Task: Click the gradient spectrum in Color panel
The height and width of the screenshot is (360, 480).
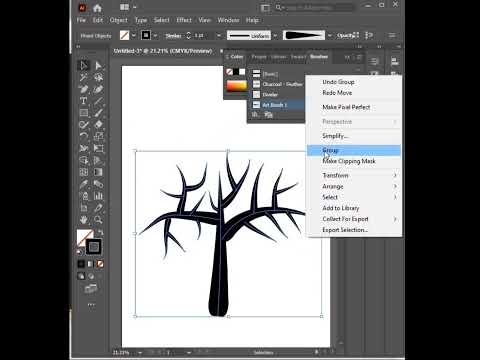Action: click(237, 86)
